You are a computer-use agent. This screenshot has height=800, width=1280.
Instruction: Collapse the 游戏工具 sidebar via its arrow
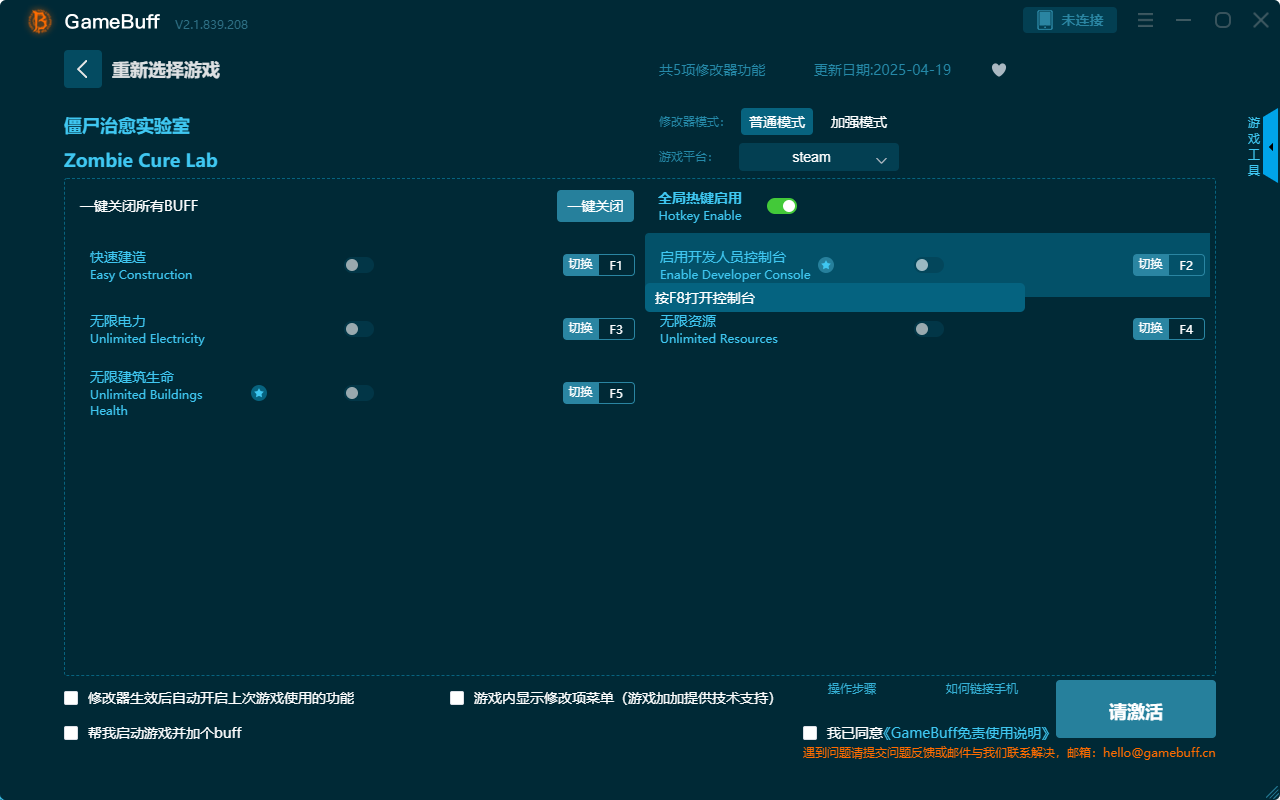tap(1272, 146)
